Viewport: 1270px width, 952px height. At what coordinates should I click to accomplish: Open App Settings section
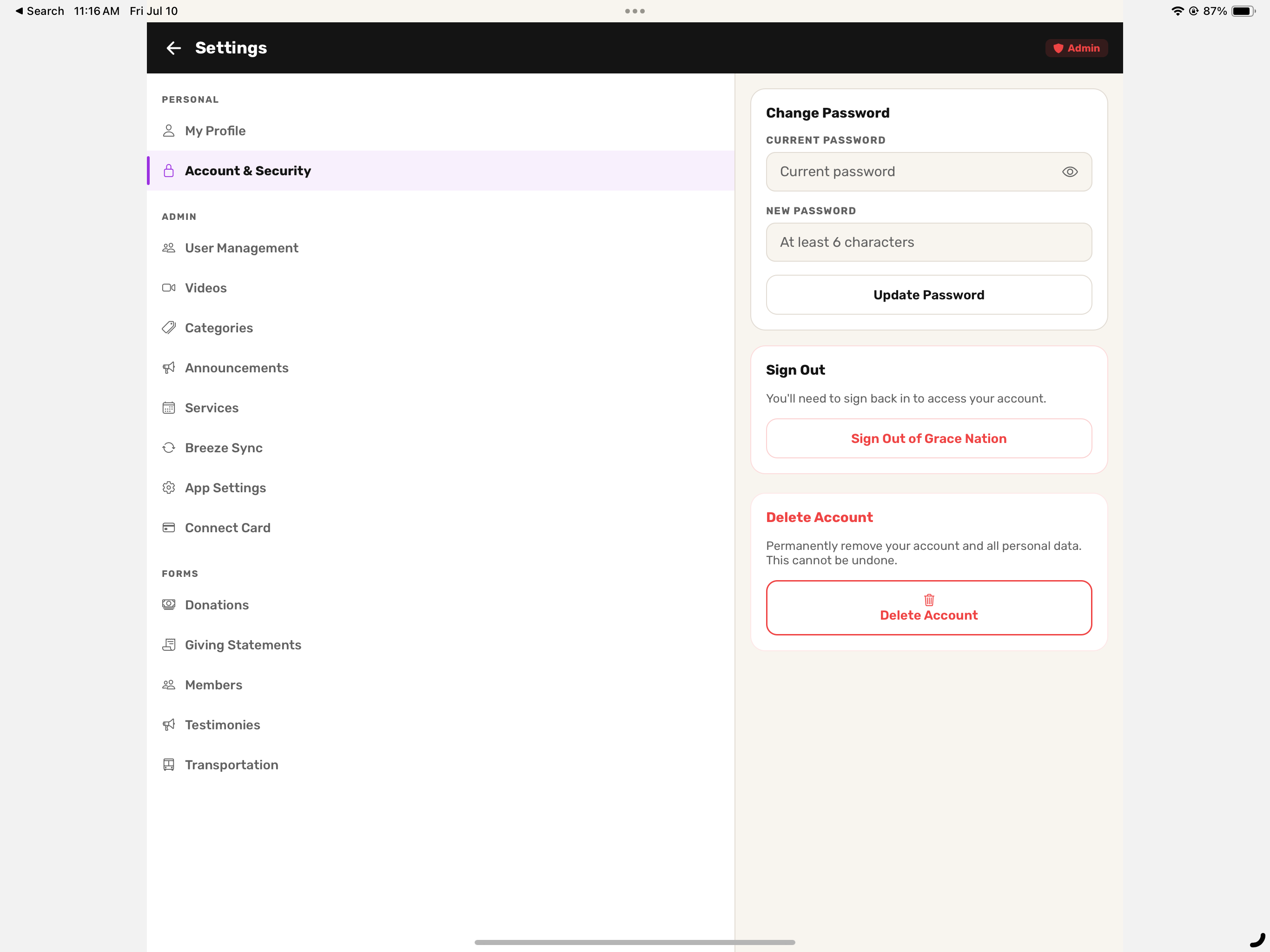click(x=441, y=488)
